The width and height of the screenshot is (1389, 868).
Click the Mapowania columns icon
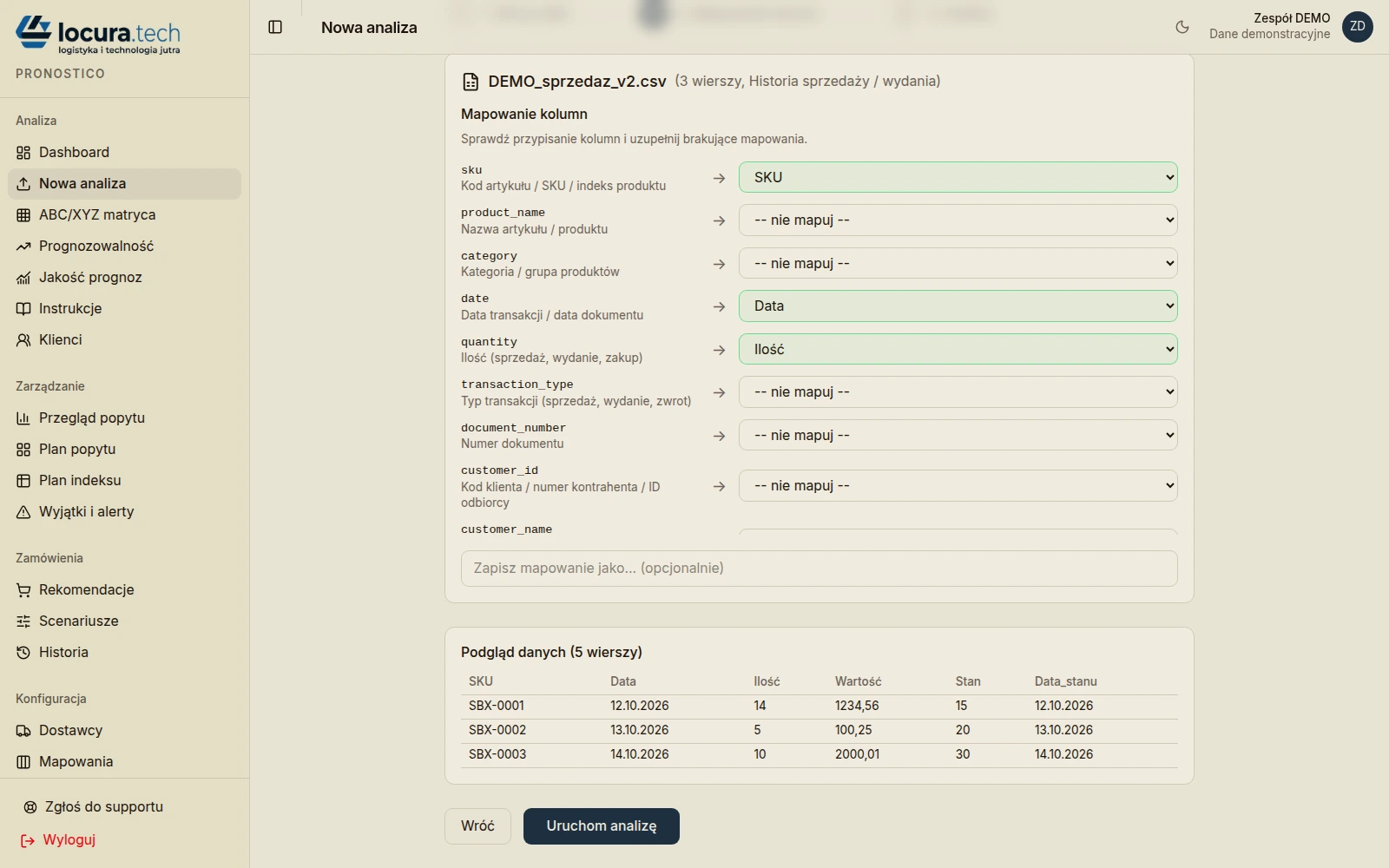tap(23, 762)
